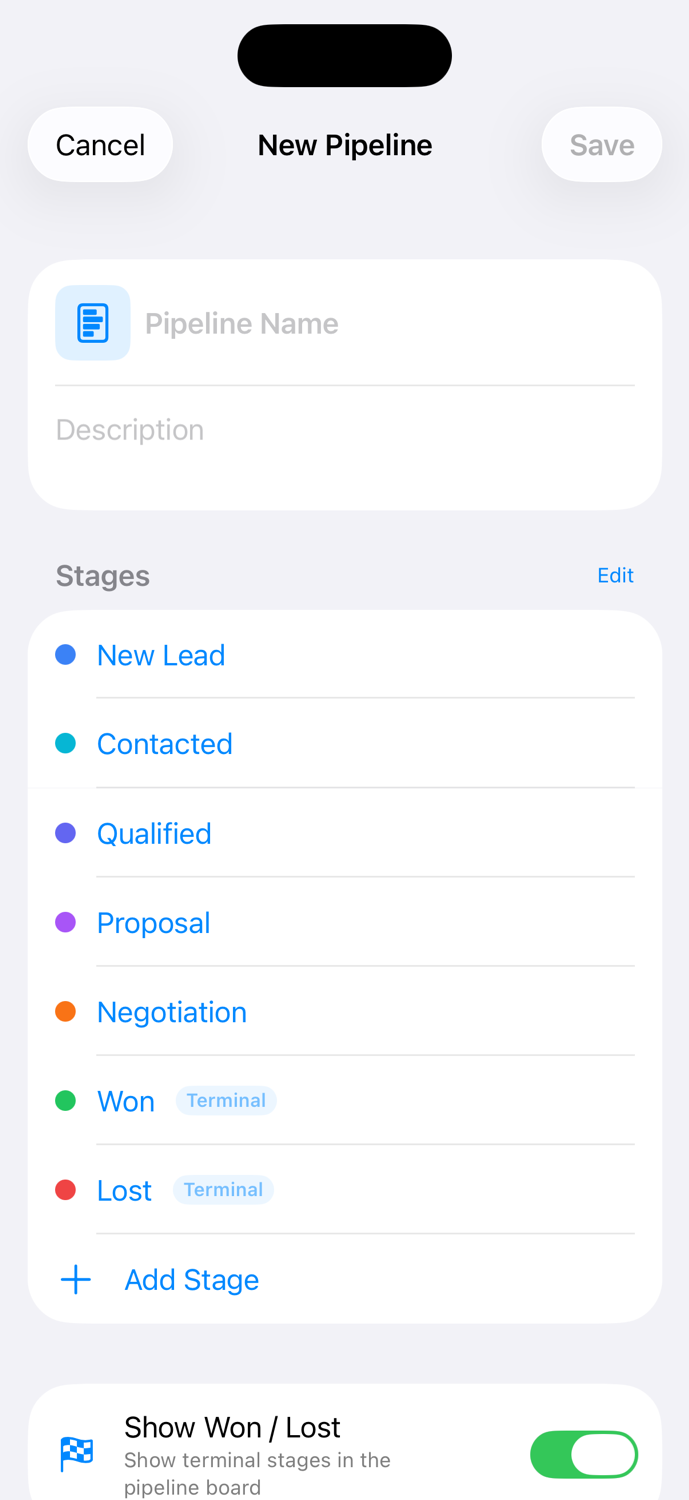This screenshot has width=689, height=1500.
Task: Edit the Stages list
Action: pos(616,574)
